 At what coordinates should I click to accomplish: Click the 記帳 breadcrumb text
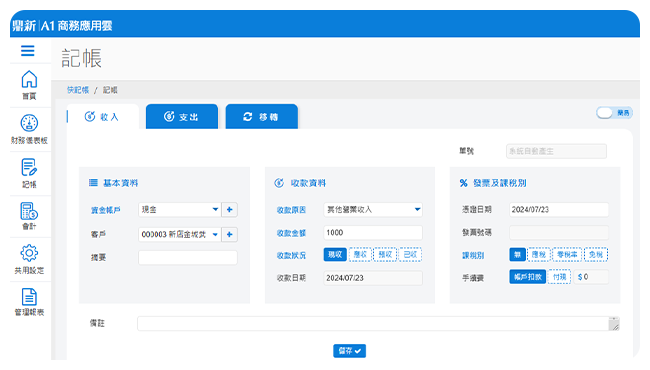[110, 90]
